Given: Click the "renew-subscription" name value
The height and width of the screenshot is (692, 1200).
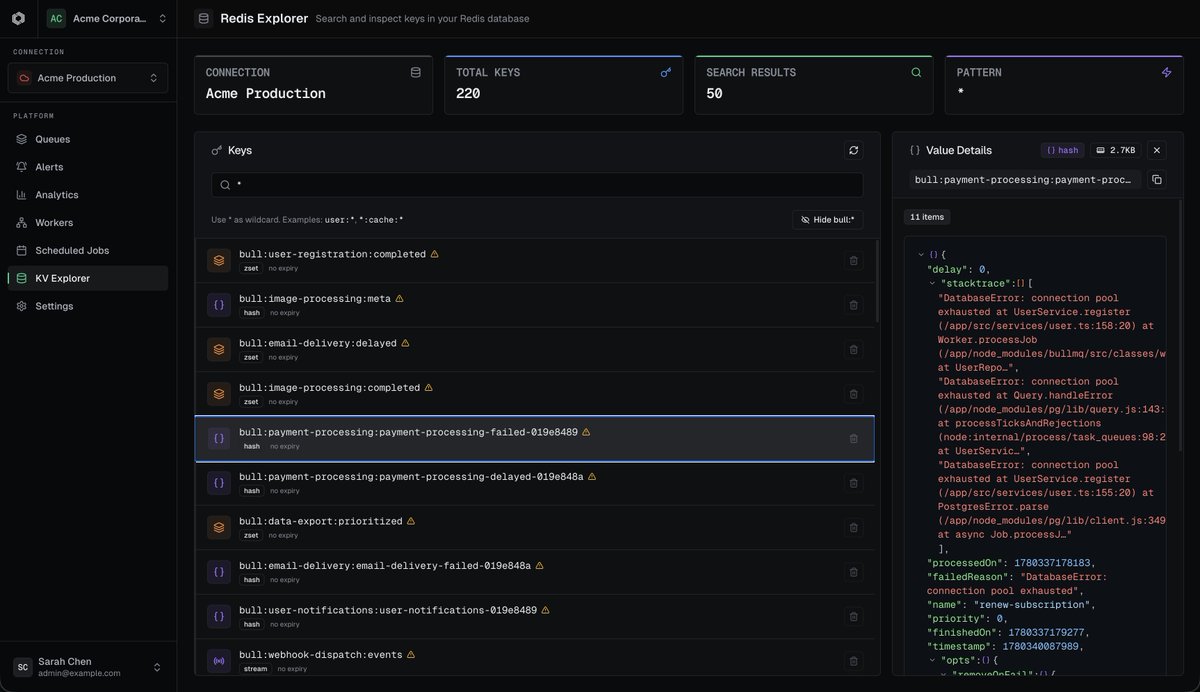Looking at the screenshot, I should (x=1031, y=605).
